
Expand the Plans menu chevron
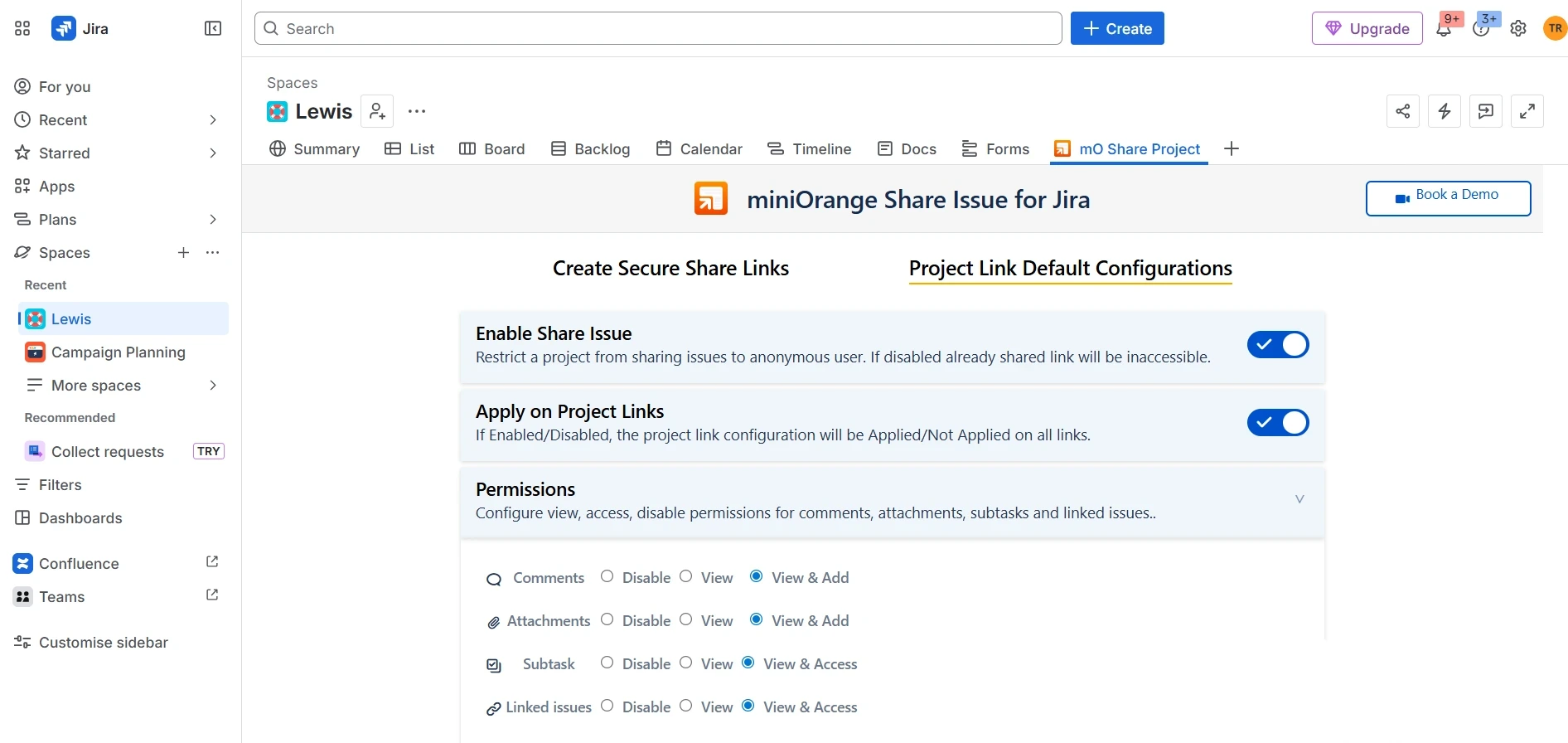[213, 219]
